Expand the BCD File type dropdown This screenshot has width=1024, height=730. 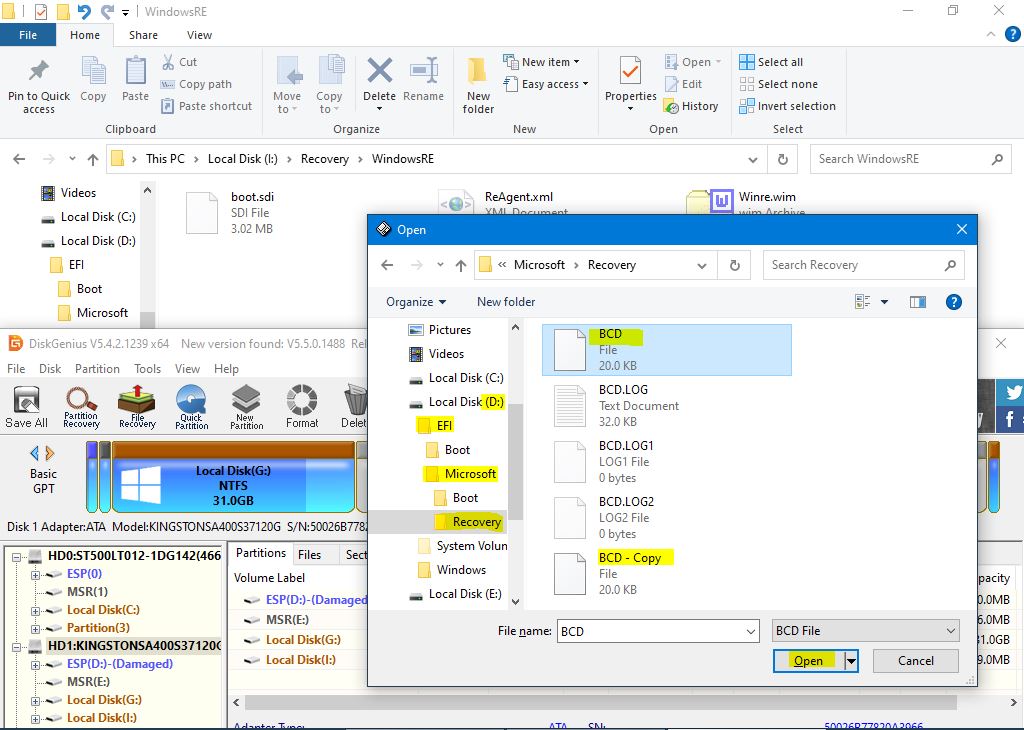point(950,631)
